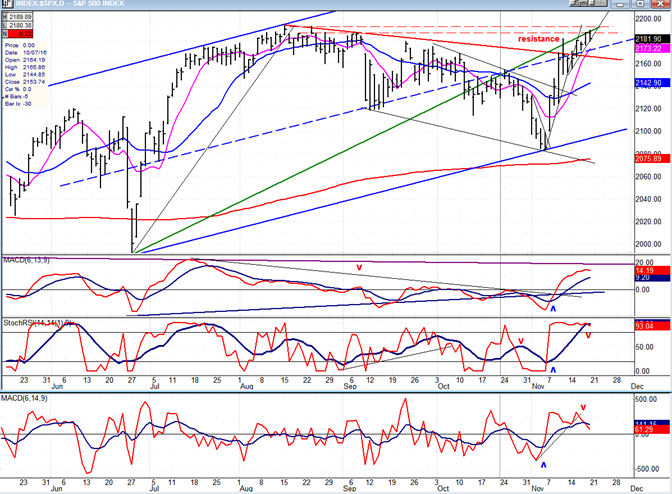Click the red resistance annotation text
Screen dimensions: 672x494
(538, 39)
